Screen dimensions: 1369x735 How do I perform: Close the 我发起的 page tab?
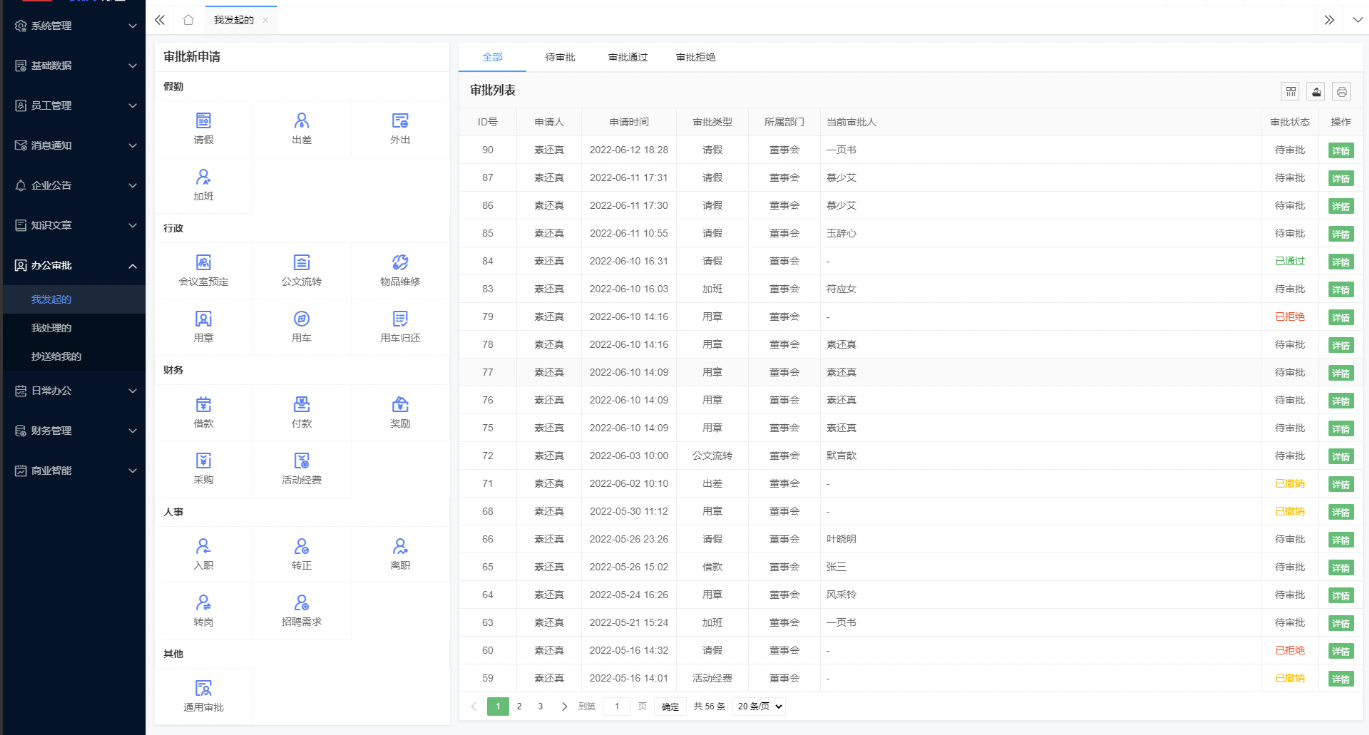click(265, 20)
